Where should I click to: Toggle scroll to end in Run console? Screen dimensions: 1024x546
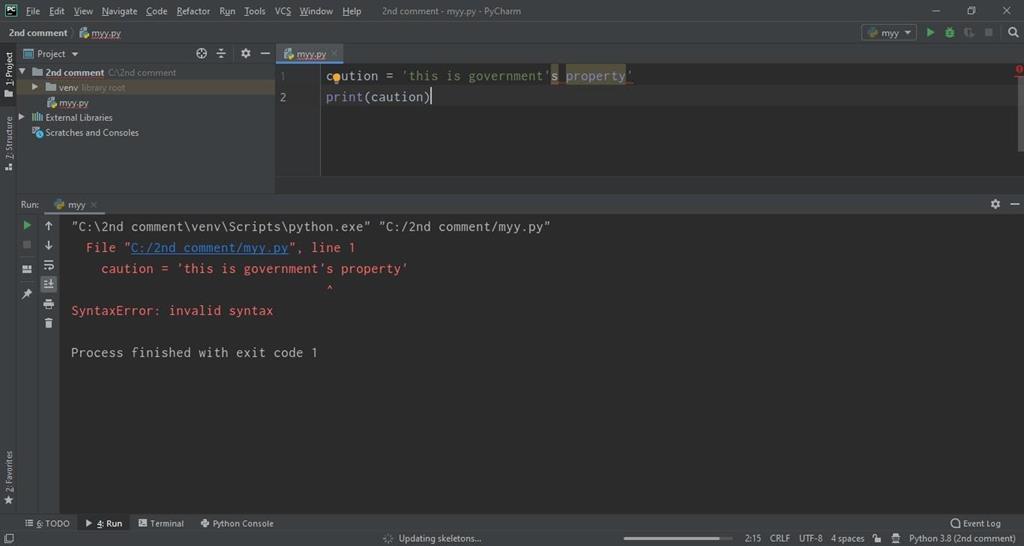(49, 284)
